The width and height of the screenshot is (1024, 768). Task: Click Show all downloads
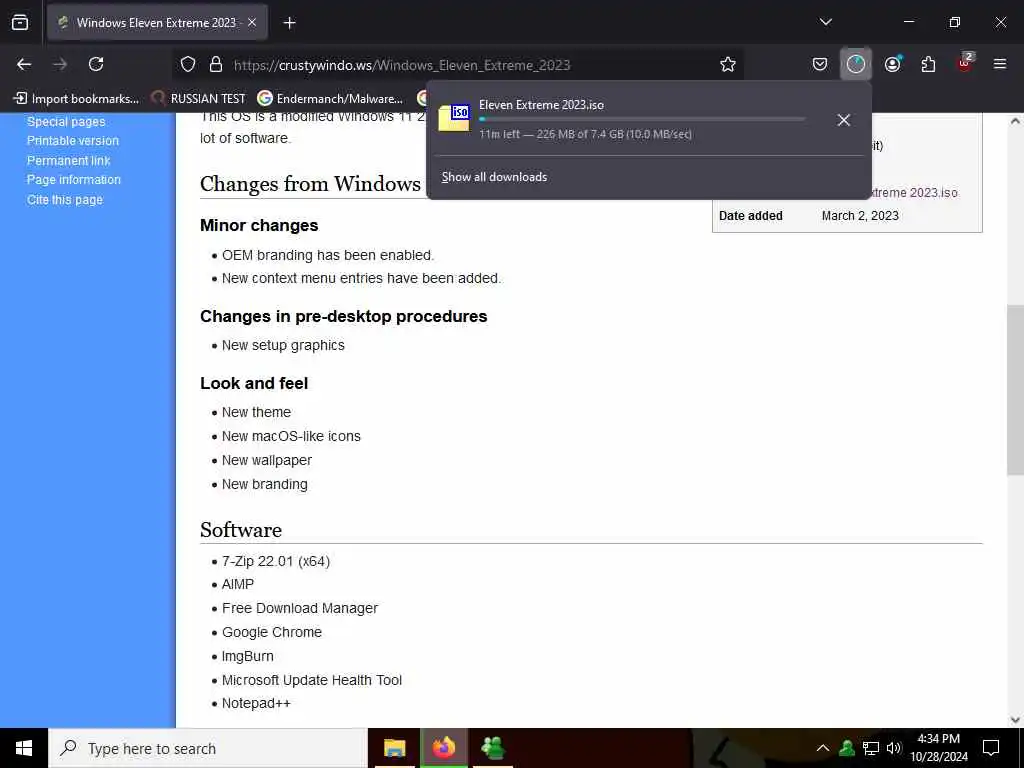coord(494,177)
